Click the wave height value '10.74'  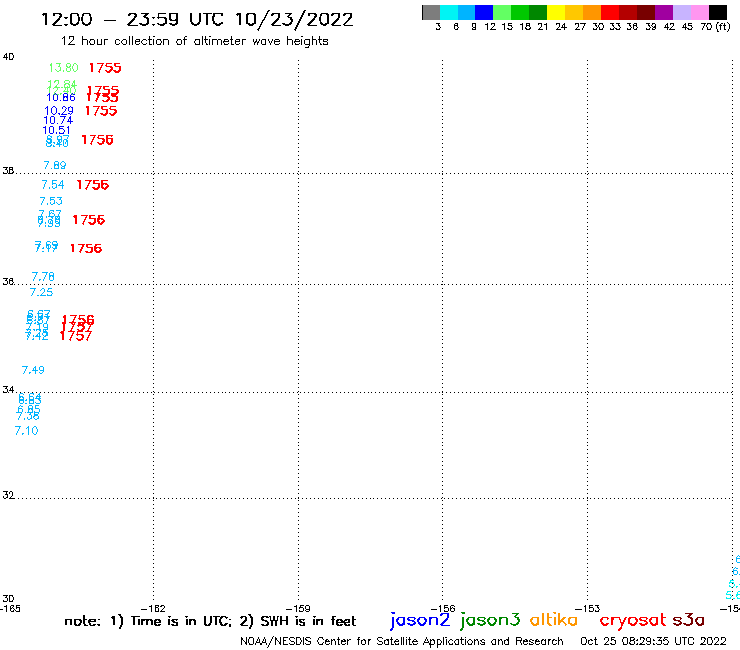pyautogui.click(x=58, y=120)
